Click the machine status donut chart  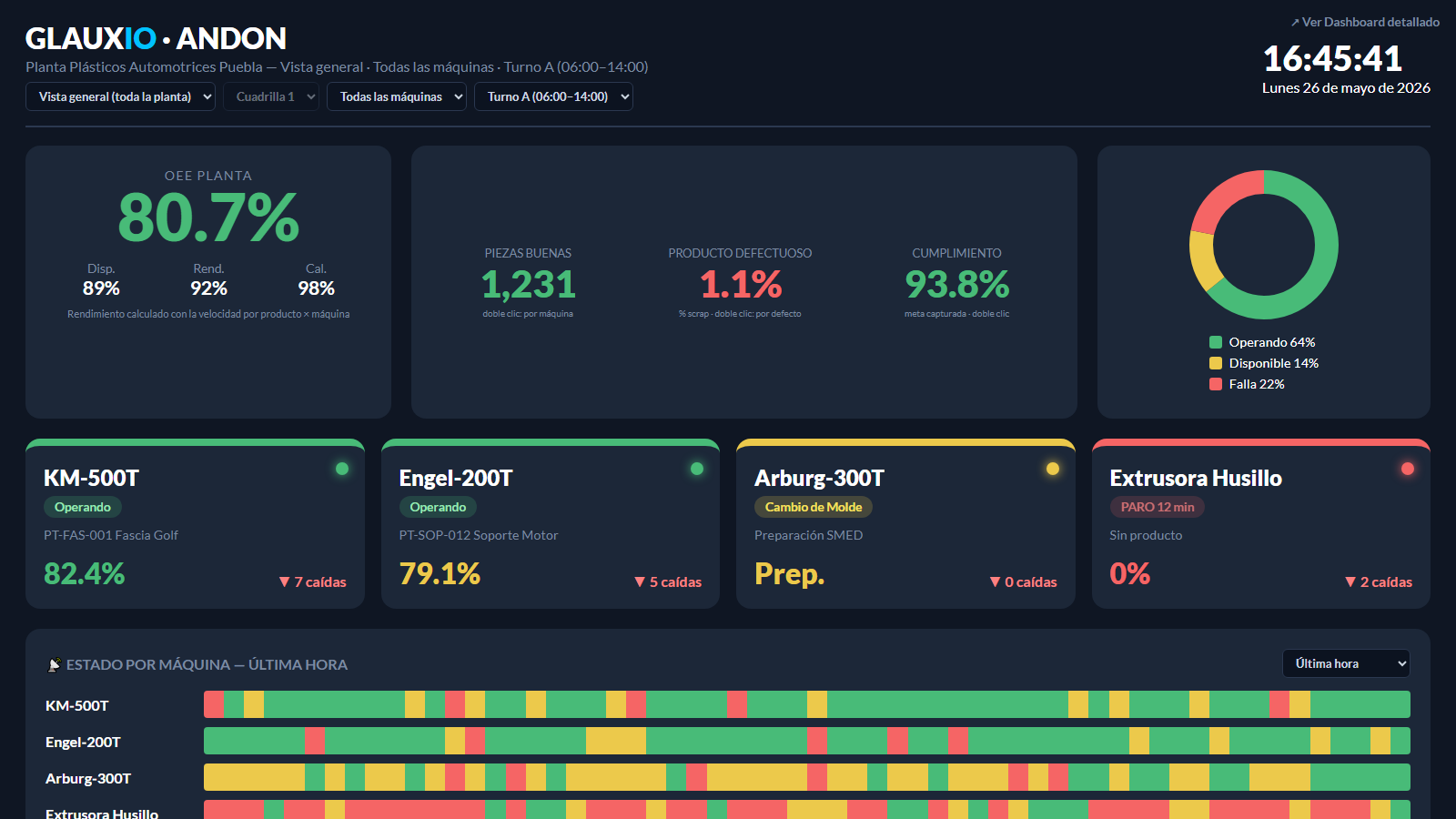coord(1264,245)
